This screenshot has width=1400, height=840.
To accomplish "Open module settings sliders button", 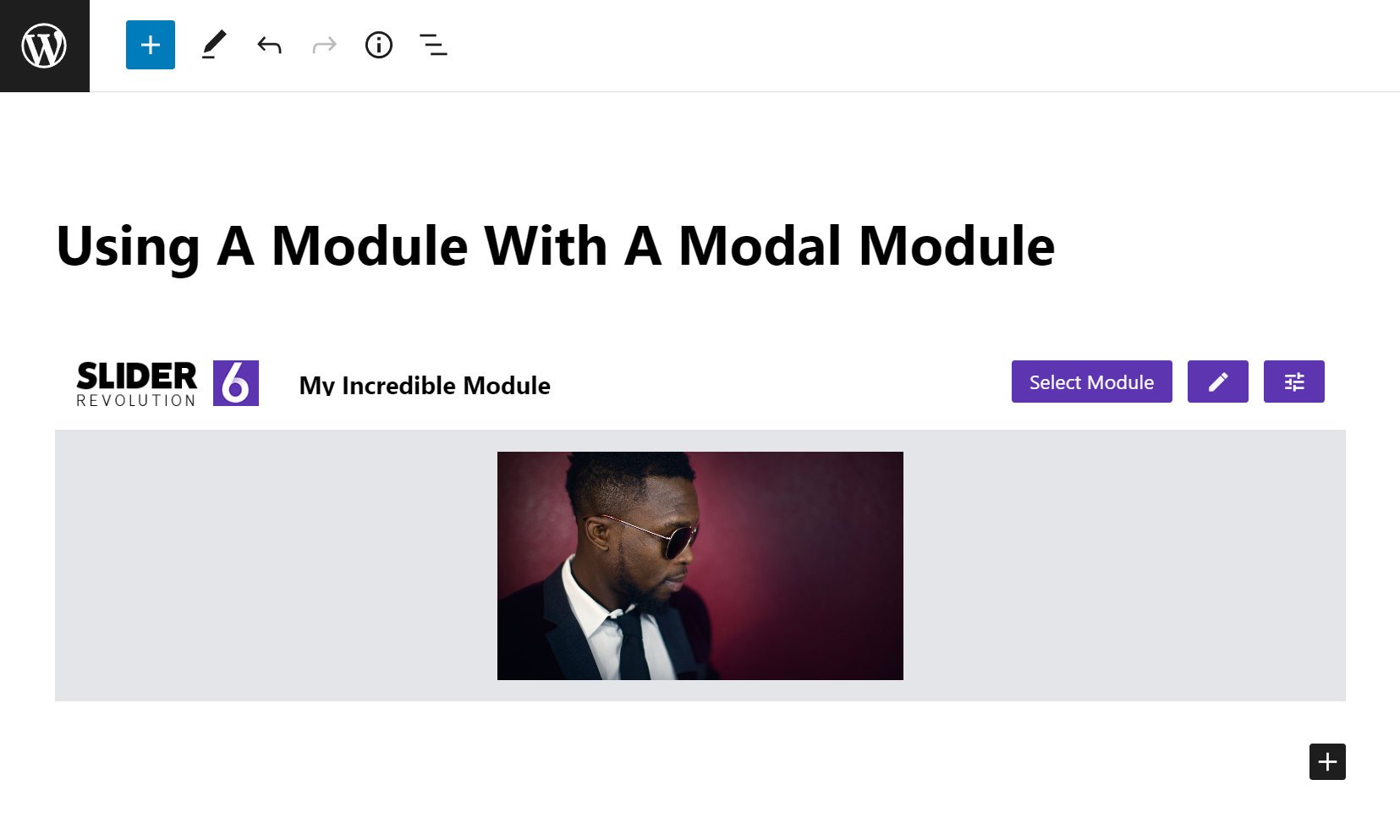I will pyautogui.click(x=1294, y=382).
